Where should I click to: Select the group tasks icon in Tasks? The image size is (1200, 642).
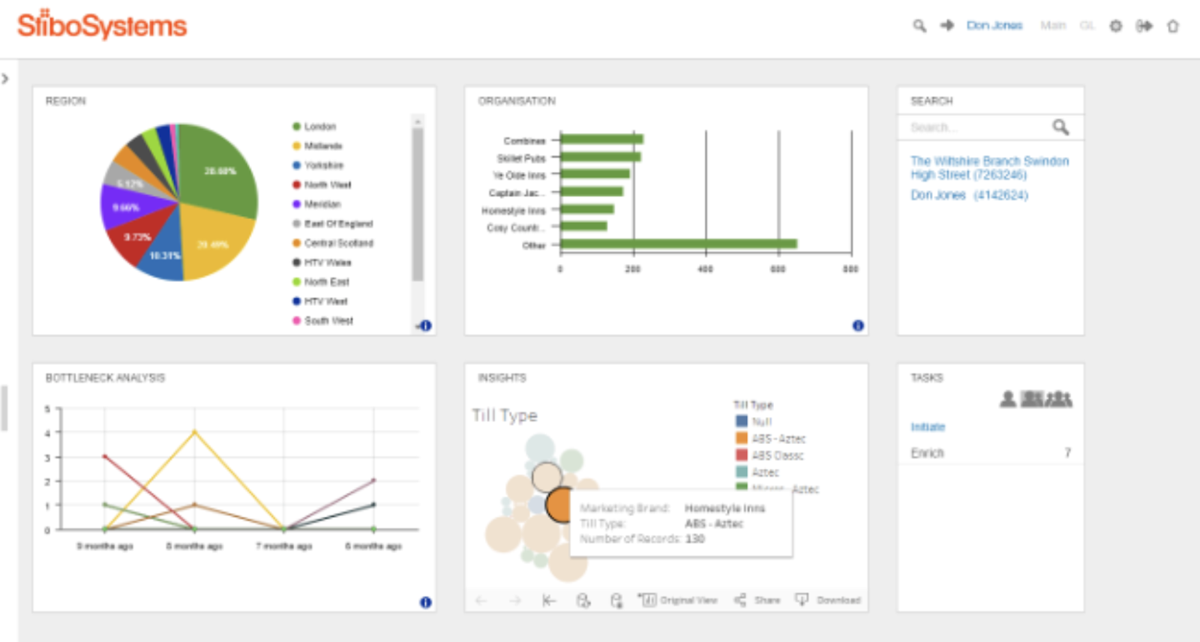1059,399
